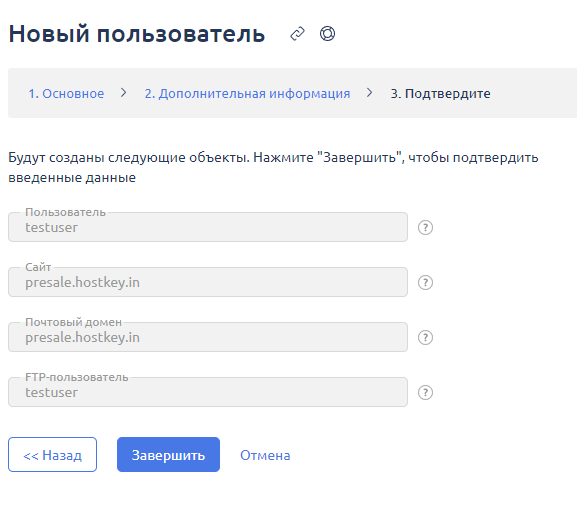Click the Почтовый домен input field
577x515 pixels.
coord(208,337)
